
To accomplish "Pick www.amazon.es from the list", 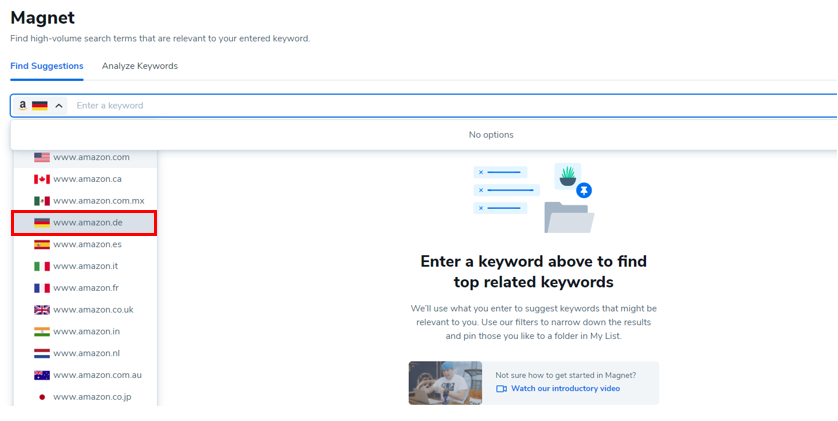I will tap(86, 244).
